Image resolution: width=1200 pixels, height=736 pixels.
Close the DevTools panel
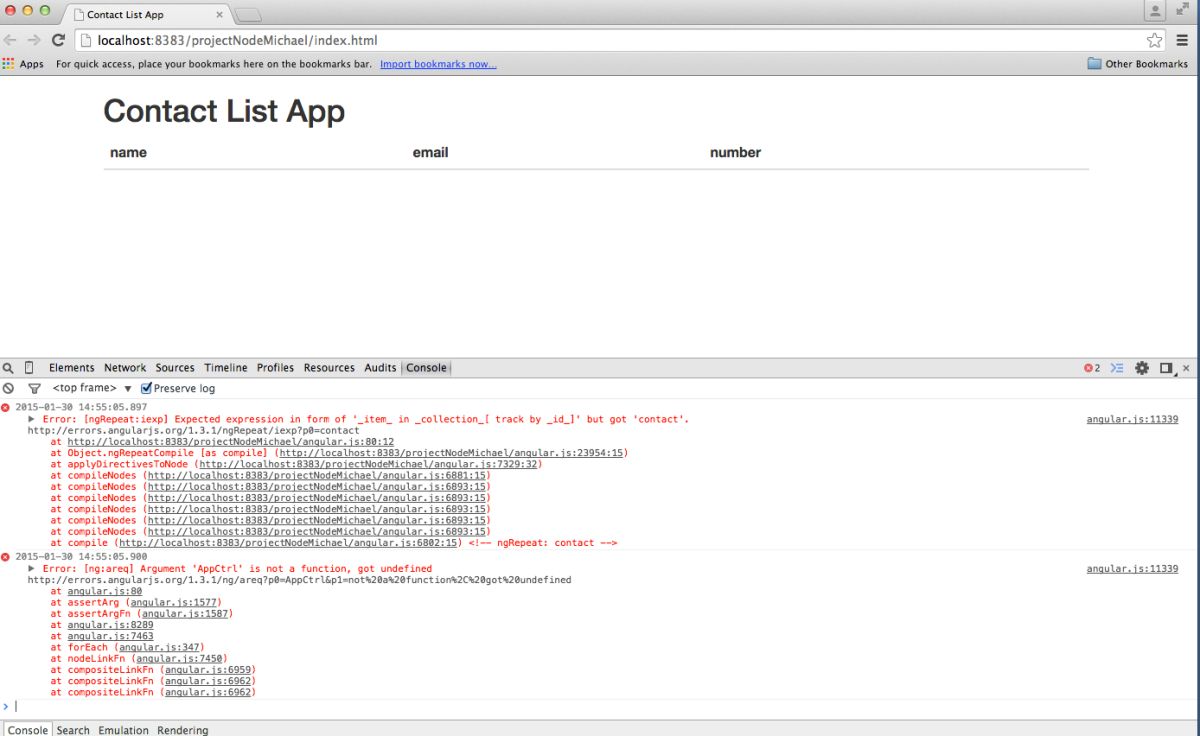[1186, 368]
